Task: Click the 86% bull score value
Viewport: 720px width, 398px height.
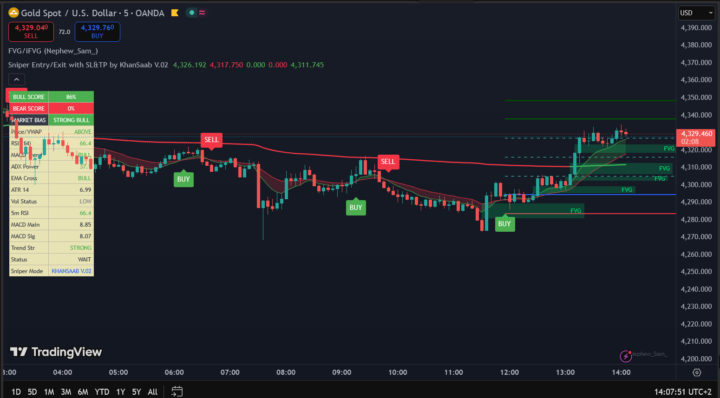Action: point(71,97)
